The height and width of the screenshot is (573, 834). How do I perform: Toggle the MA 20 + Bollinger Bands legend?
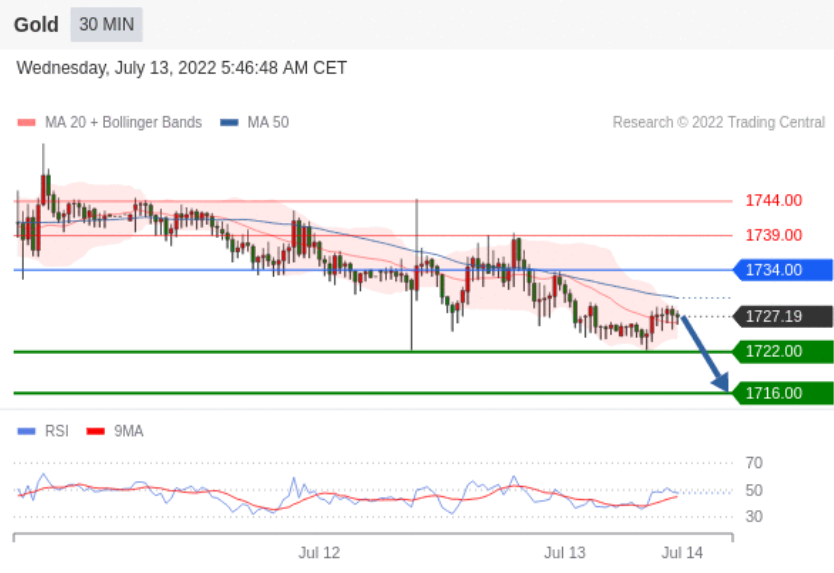click(110, 122)
